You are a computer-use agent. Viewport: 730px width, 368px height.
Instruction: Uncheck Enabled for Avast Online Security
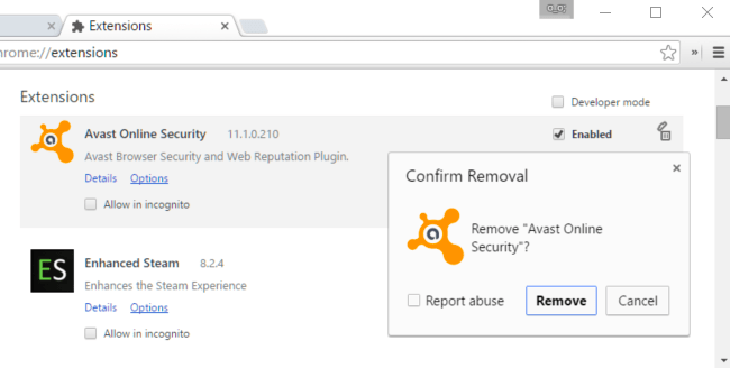tap(559, 134)
